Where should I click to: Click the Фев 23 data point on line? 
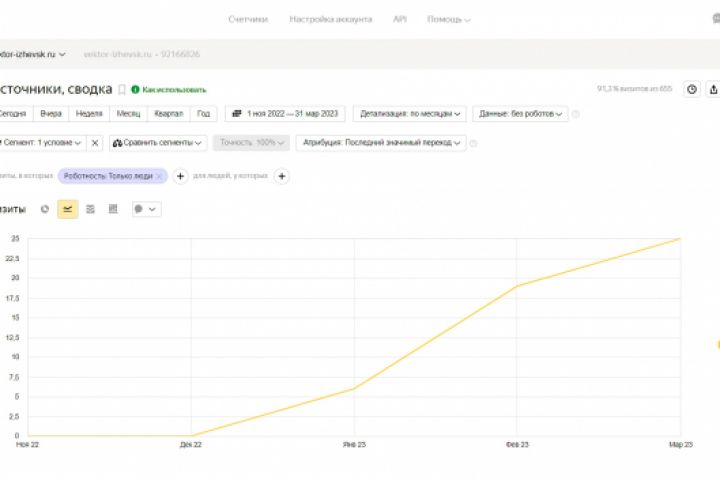[x=517, y=286]
